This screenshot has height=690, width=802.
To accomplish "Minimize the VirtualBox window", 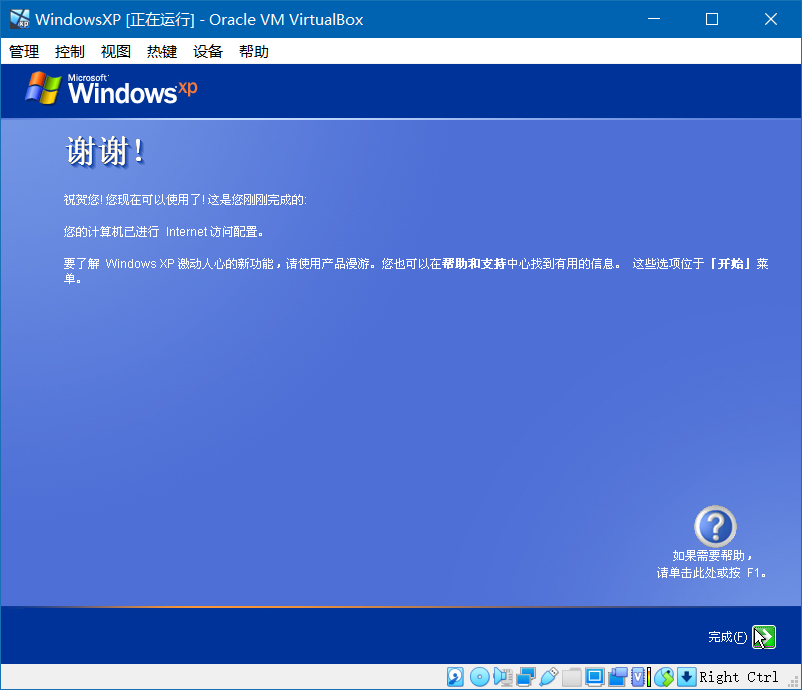I will (x=654, y=19).
